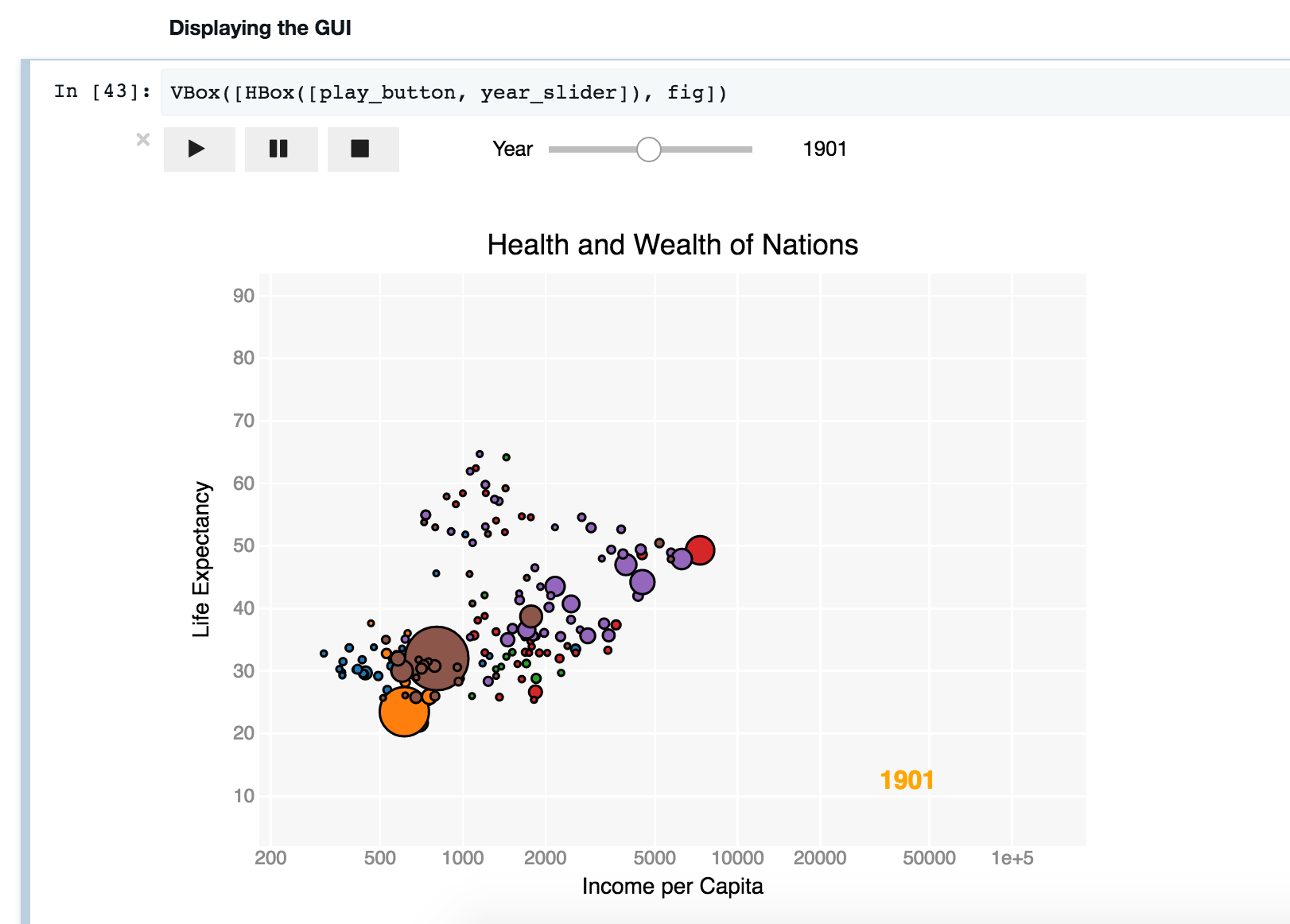Click the 50000 tick on the x-axis
This screenshot has width=1290, height=924.
(929, 858)
